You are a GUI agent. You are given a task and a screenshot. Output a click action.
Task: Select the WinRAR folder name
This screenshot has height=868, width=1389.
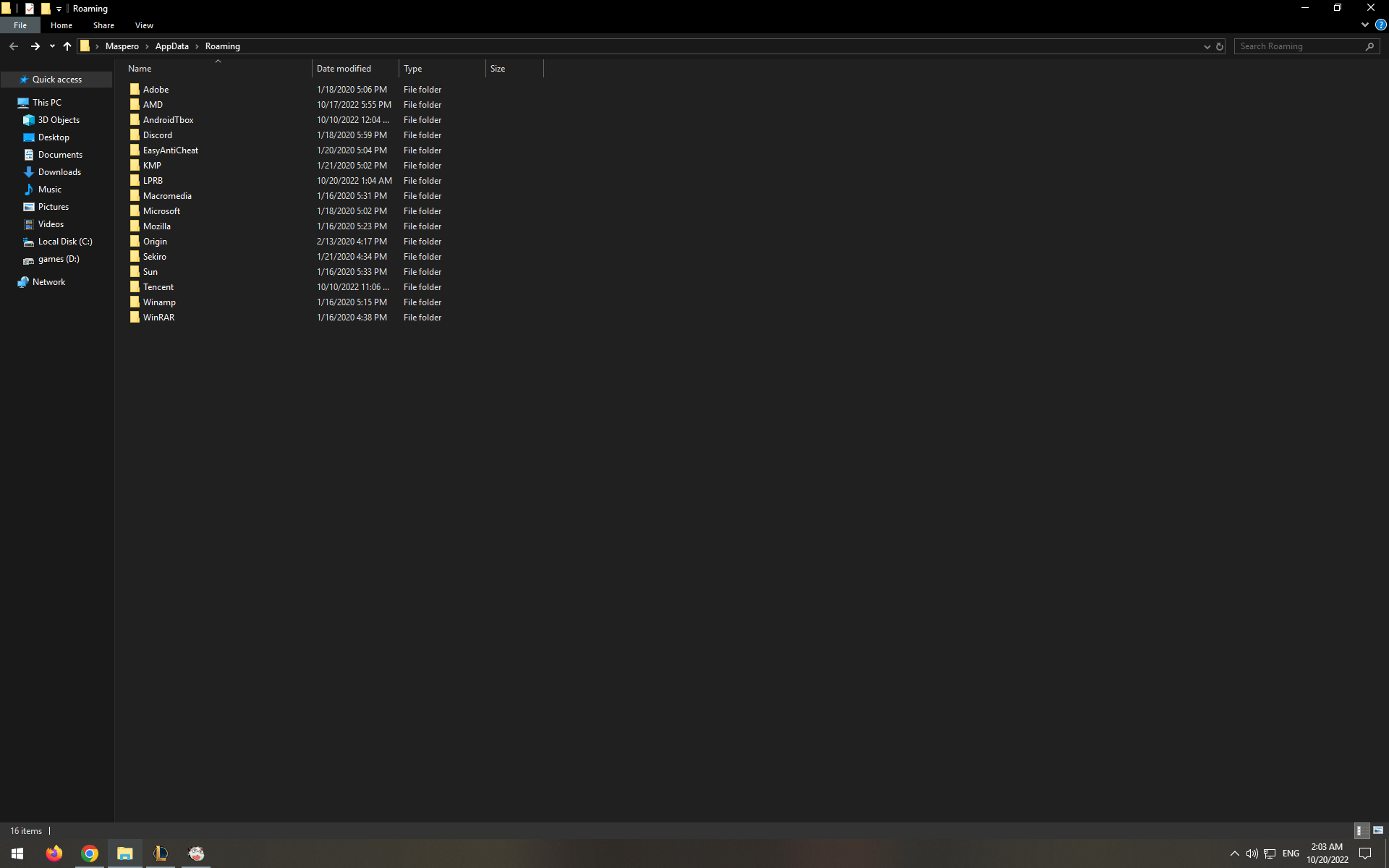point(158,318)
